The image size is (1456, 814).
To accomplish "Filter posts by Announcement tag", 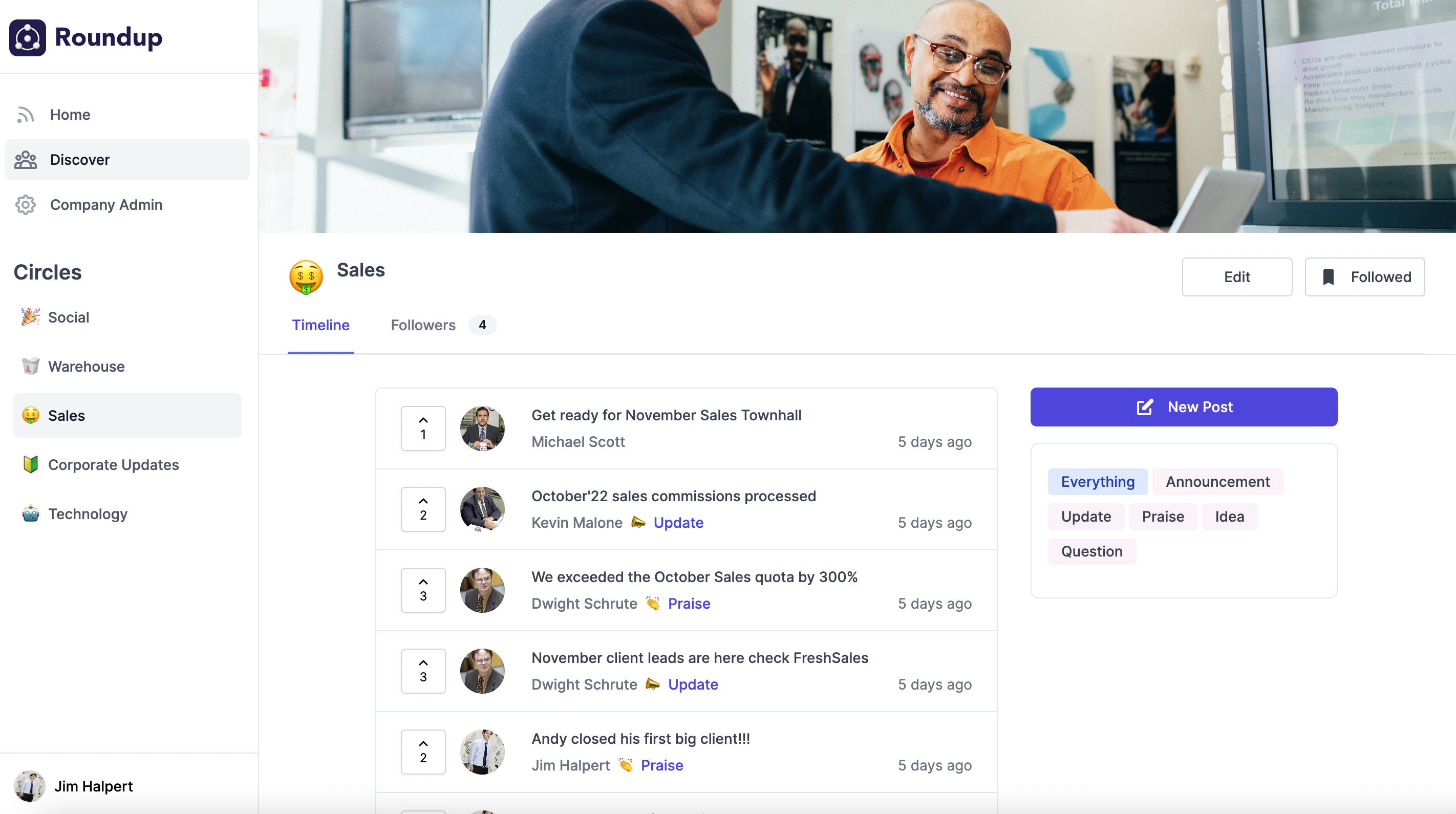I will (x=1217, y=482).
